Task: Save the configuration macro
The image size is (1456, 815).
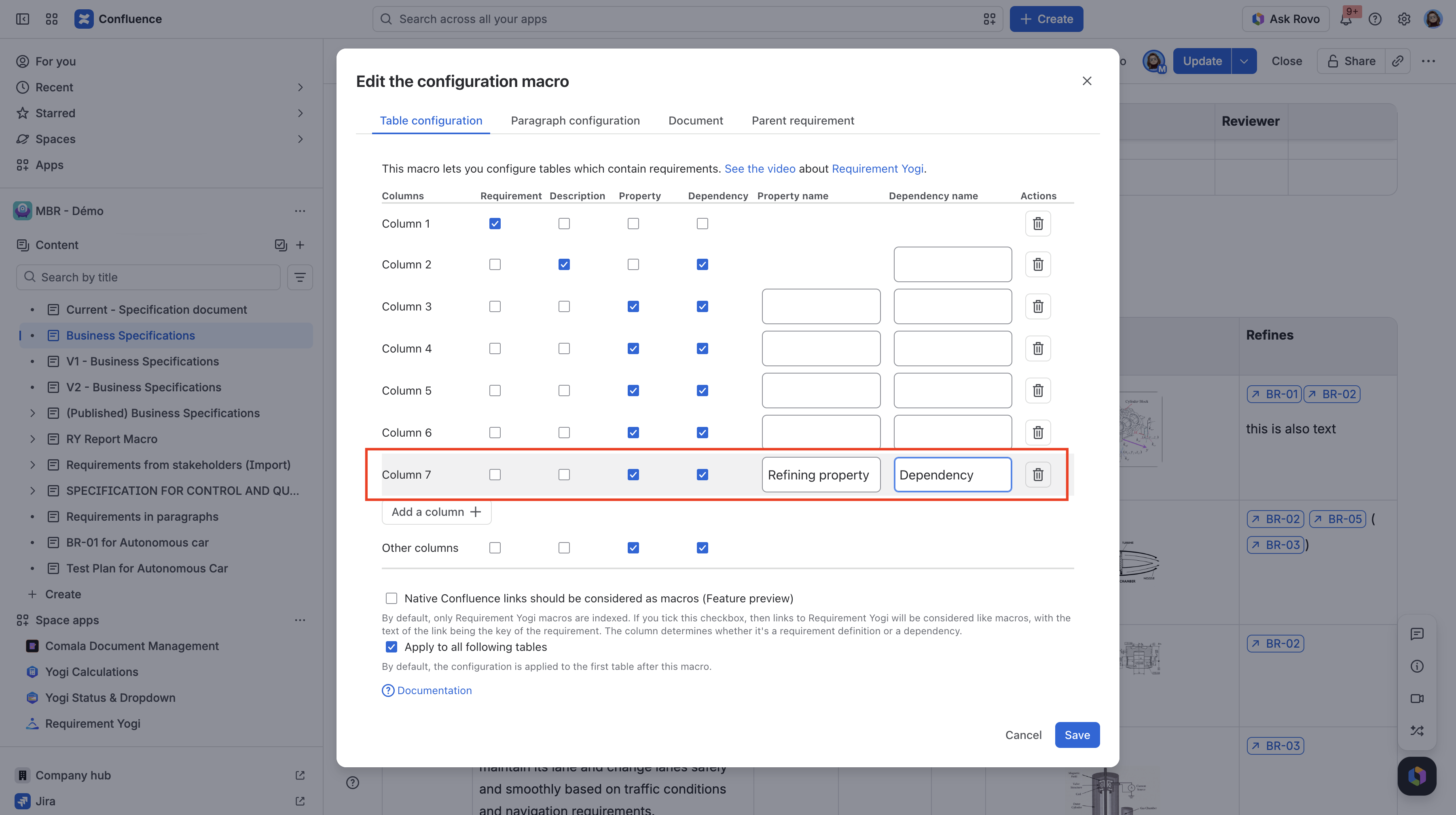Action: pyautogui.click(x=1077, y=735)
